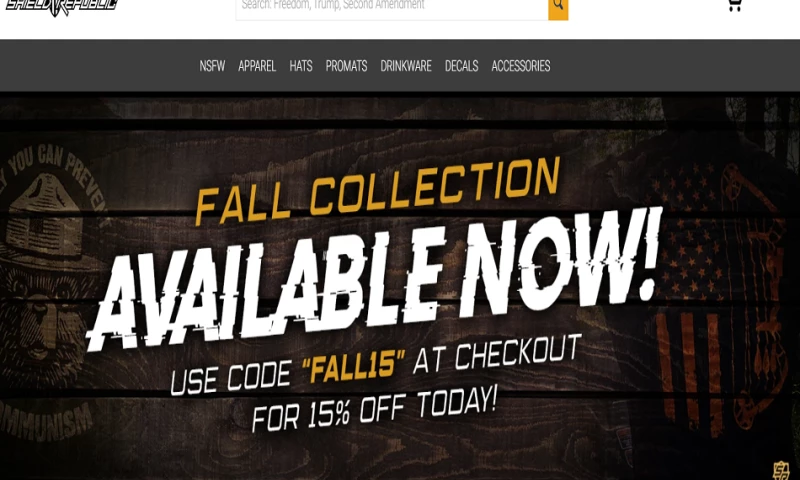Click the USE CODE text in the banner
800x480 pixels.
pos(231,378)
